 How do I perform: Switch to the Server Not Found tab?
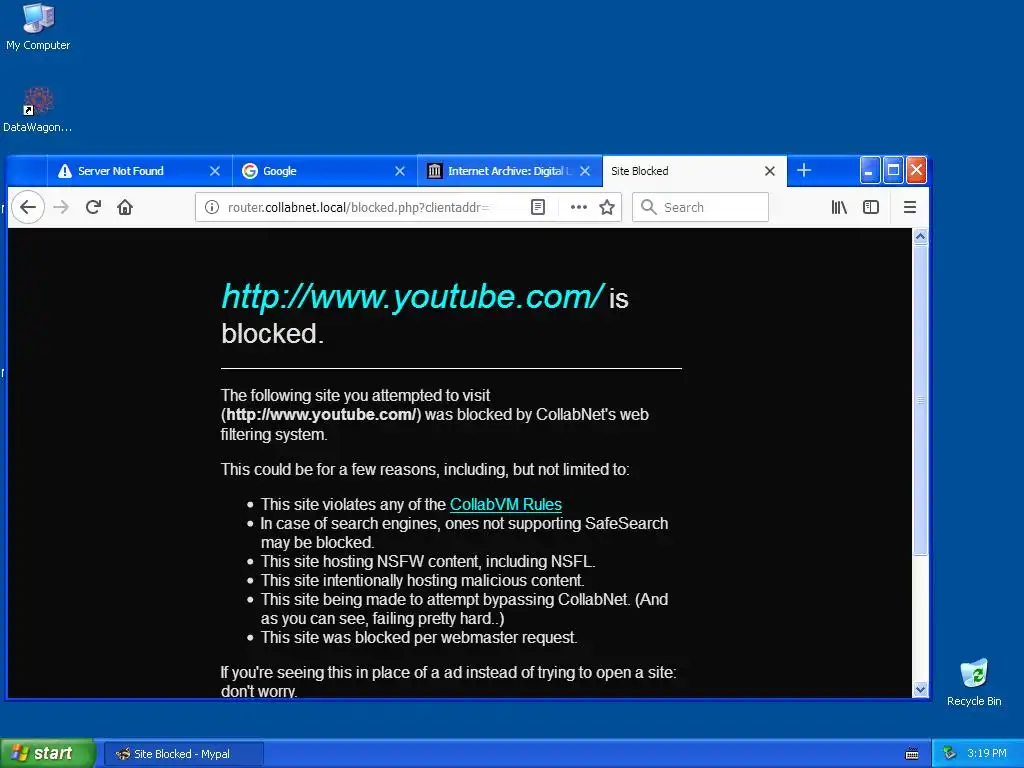point(139,171)
